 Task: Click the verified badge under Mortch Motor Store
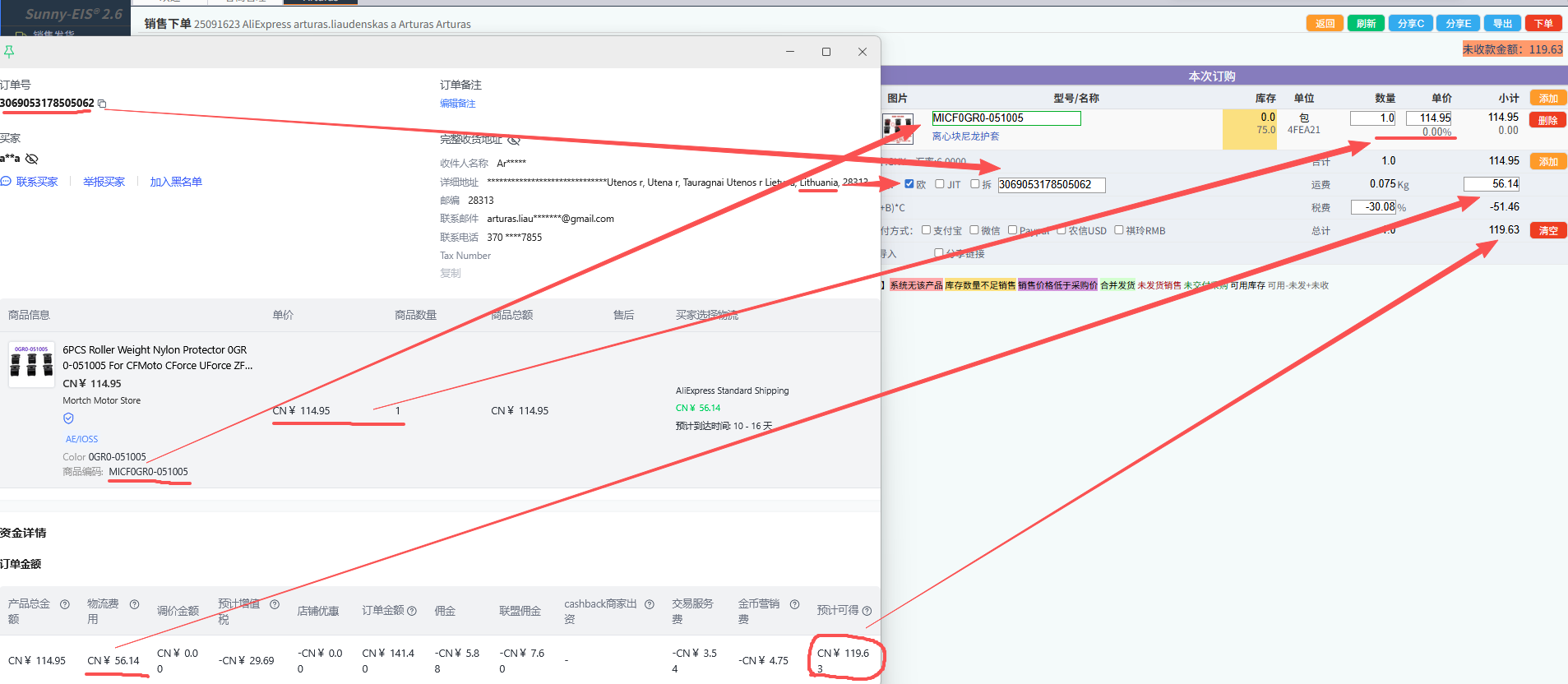(68, 418)
